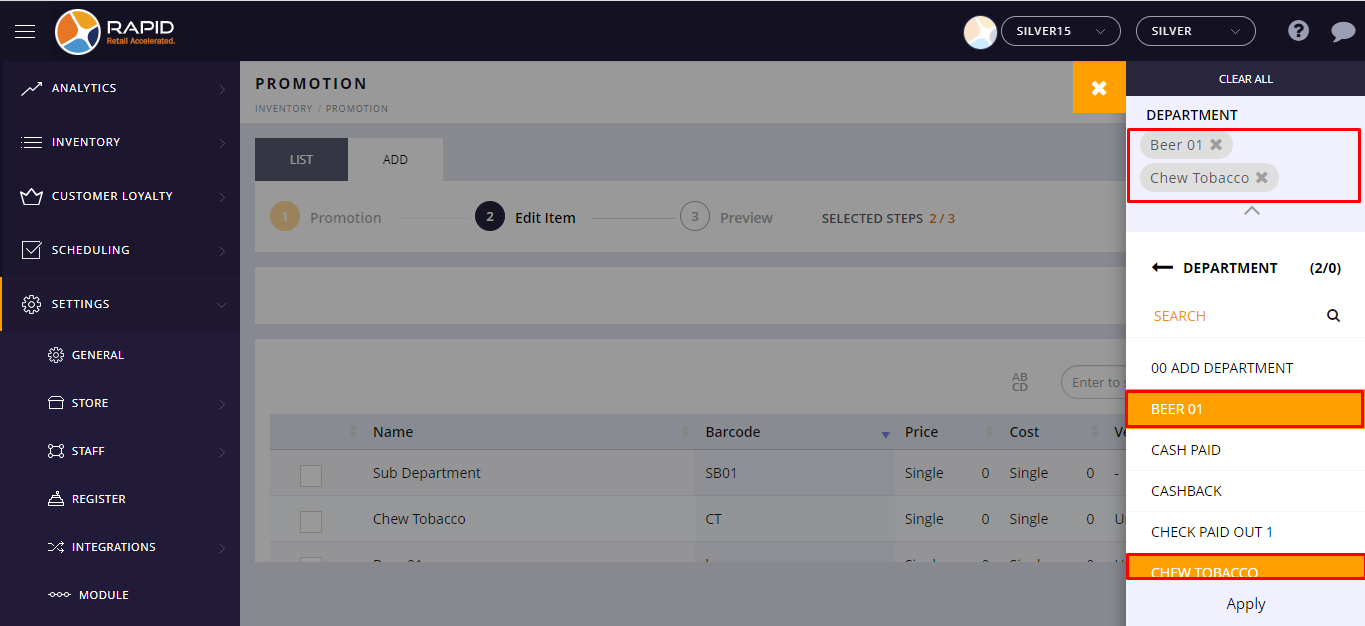Click CLEAR ALL filters
The image size is (1365, 626).
coord(1245,79)
